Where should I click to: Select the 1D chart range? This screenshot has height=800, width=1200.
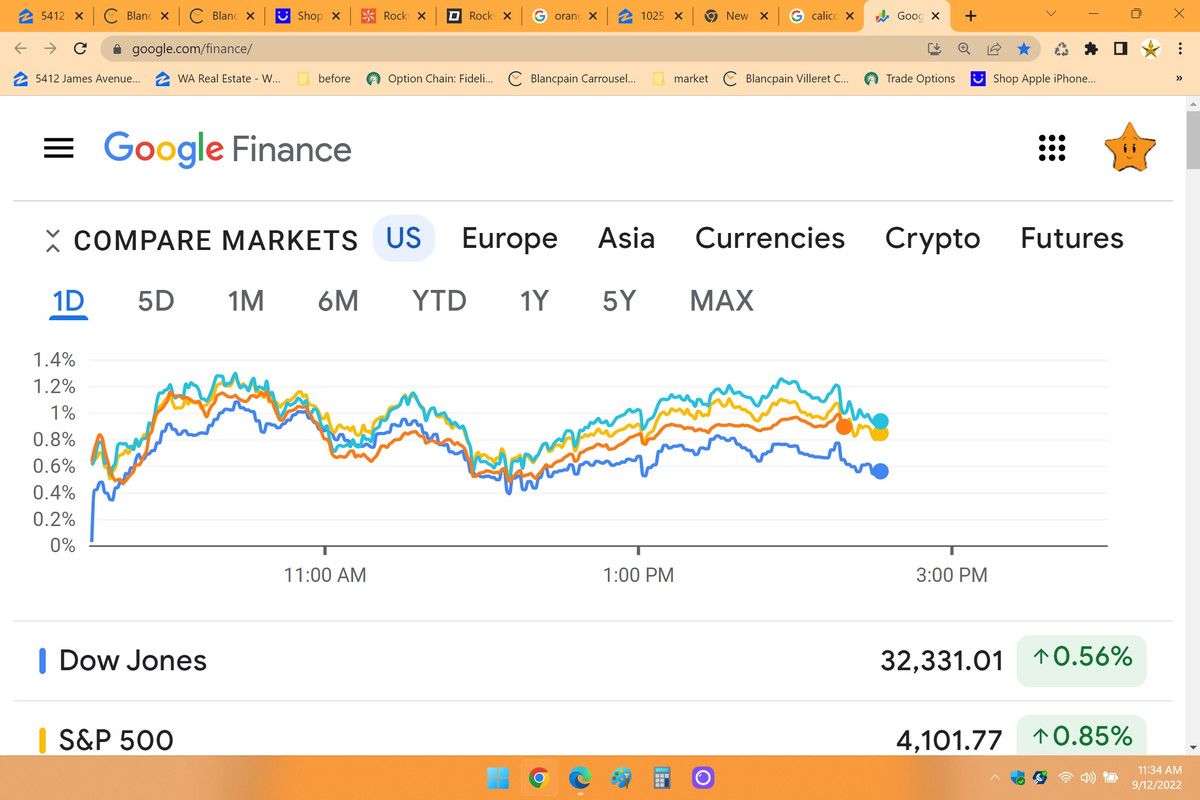[69, 301]
